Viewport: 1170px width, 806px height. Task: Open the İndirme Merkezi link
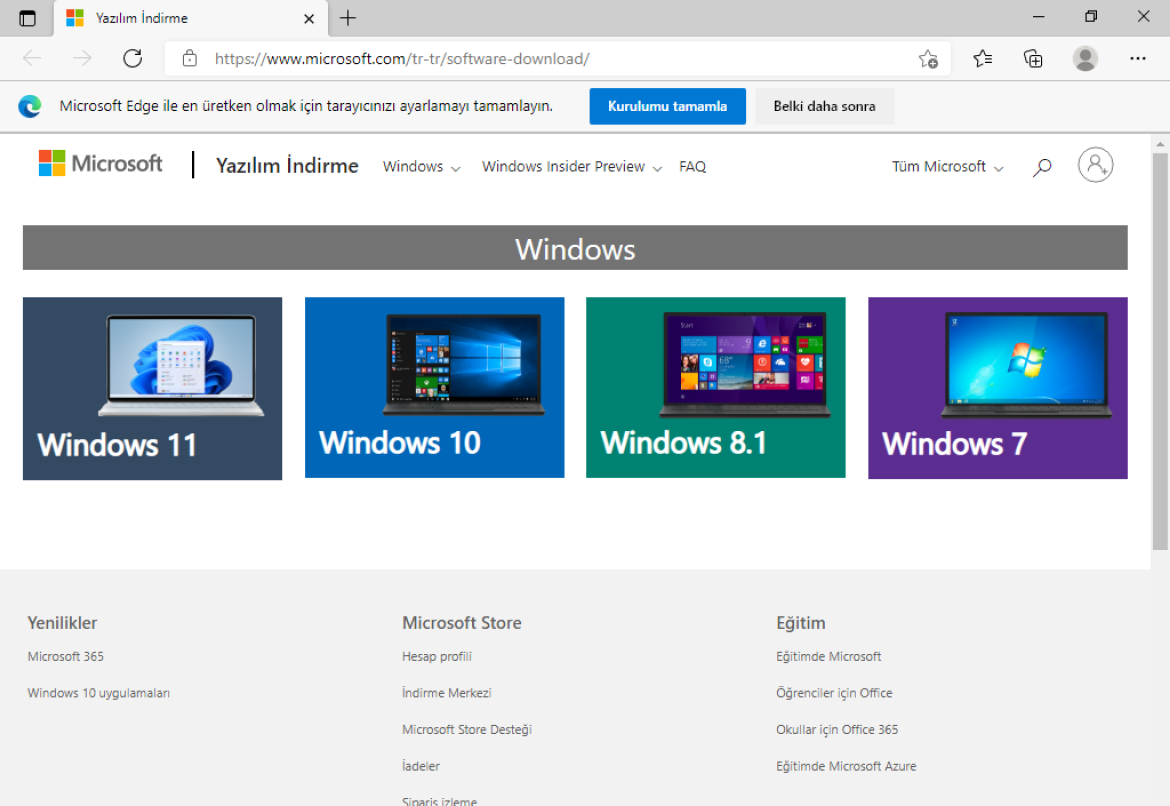click(x=446, y=693)
